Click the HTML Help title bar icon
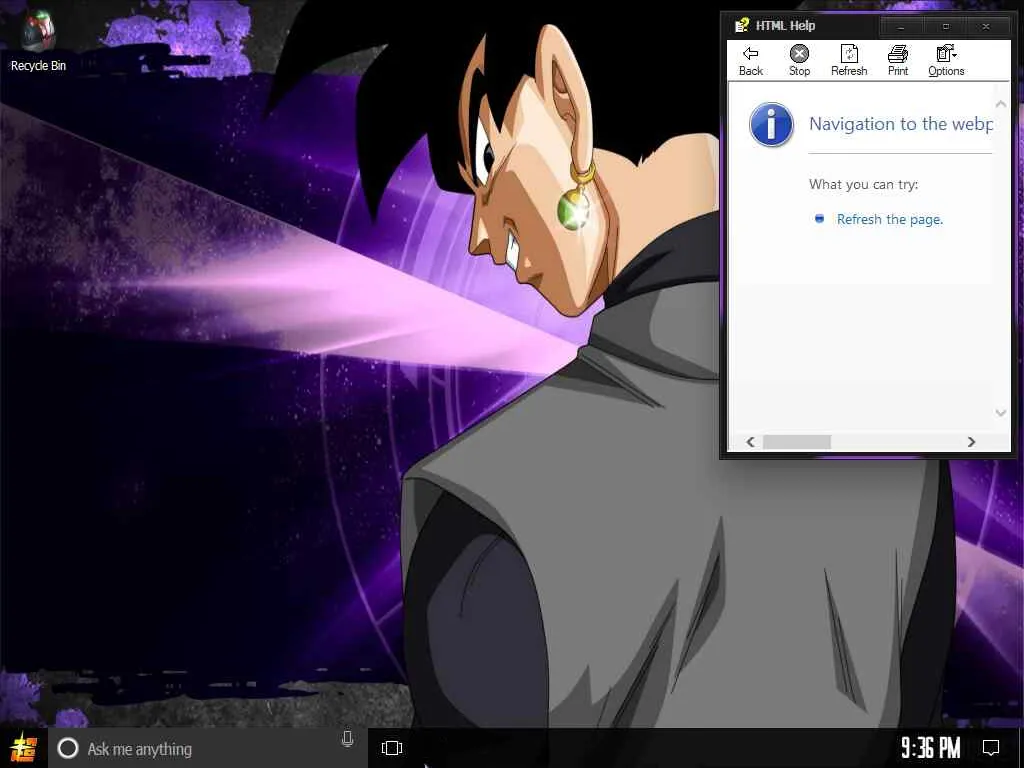Image resolution: width=1024 pixels, height=768 pixels. coord(742,25)
